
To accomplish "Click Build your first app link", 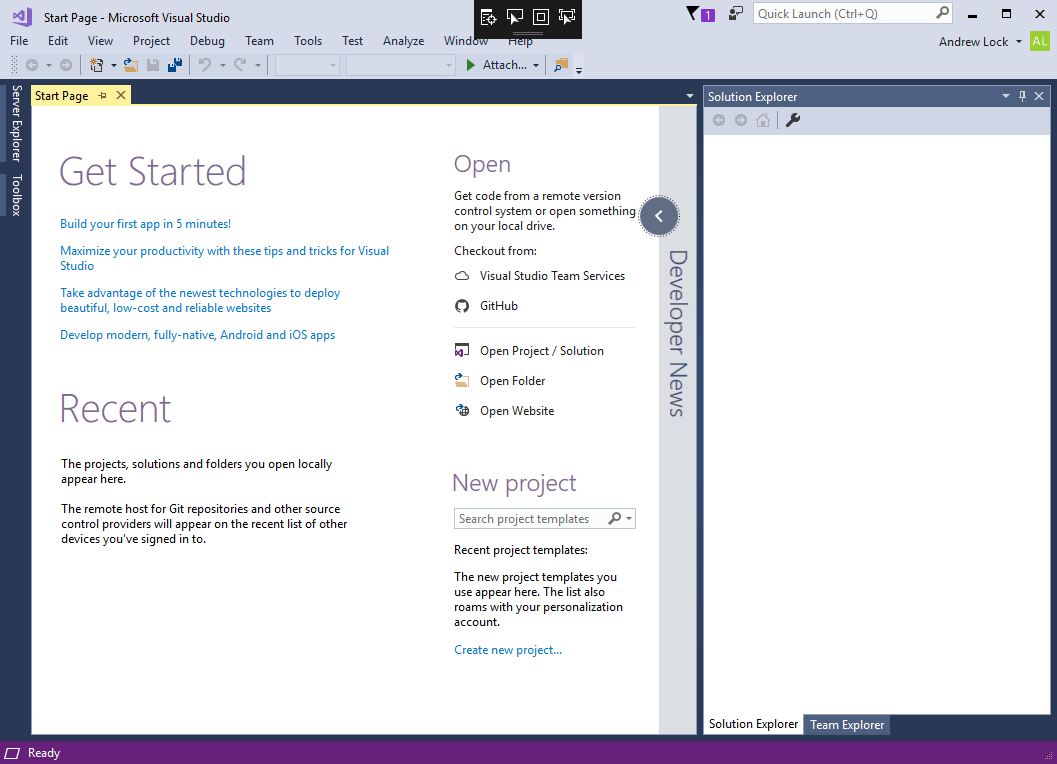I will point(146,224).
